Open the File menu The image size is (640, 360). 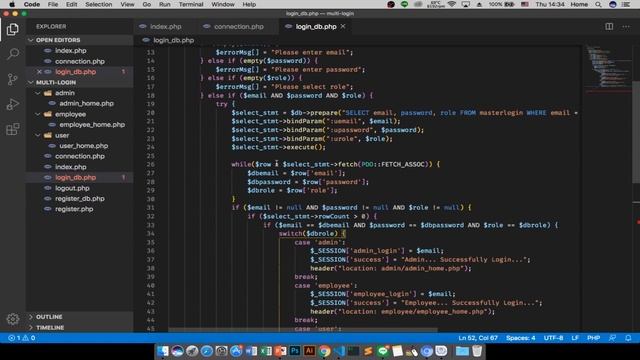tap(53, 4)
